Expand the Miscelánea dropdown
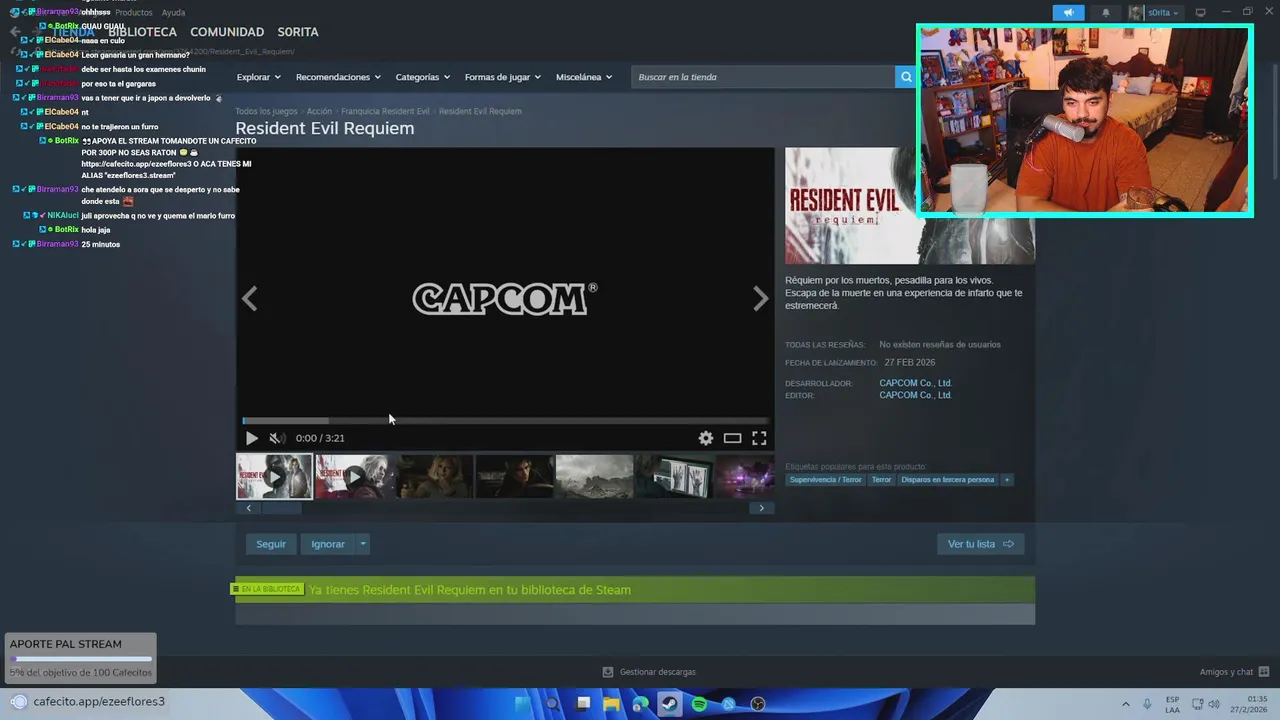Viewport: 1280px width, 720px height. click(x=584, y=77)
